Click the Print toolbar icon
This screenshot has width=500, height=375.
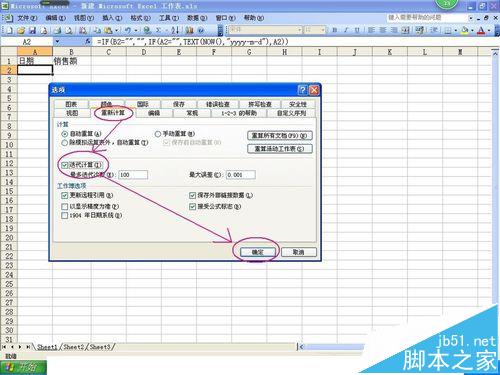click(x=57, y=30)
